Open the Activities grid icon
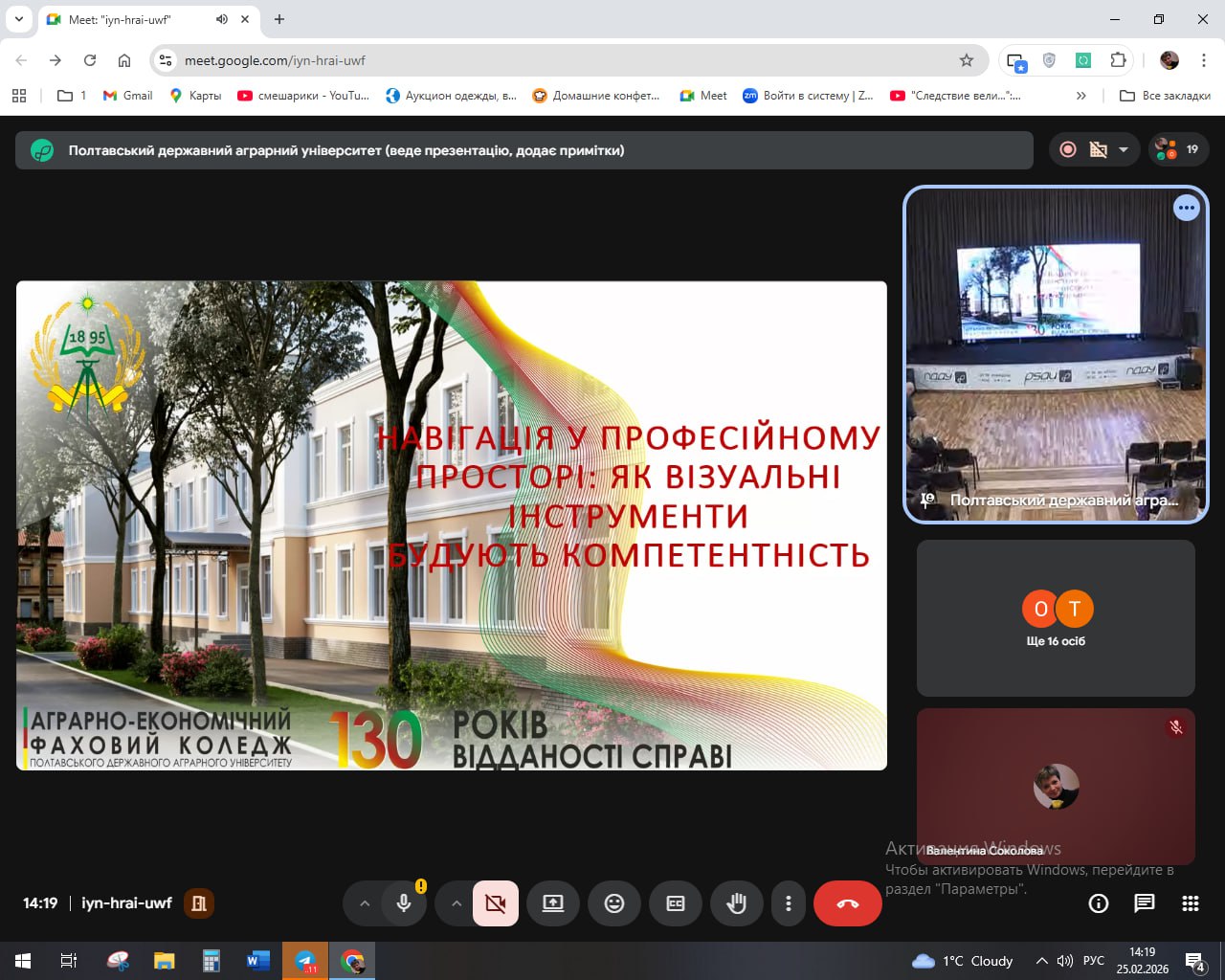The width and height of the screenshot is (1225, 980). (1190, 903)
